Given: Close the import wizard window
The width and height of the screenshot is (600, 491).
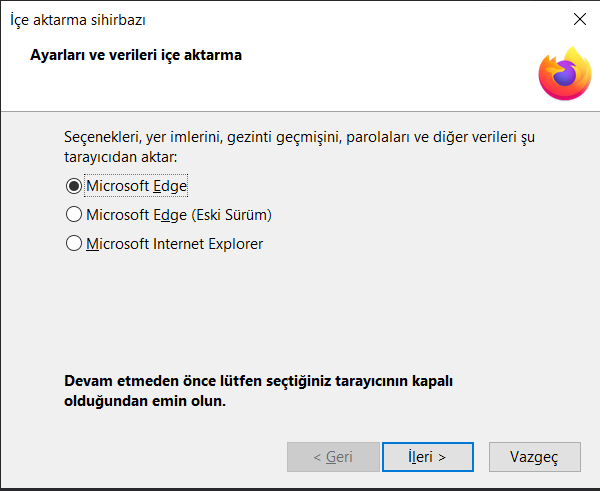Looking at the screenshot, I should (579, 19).
